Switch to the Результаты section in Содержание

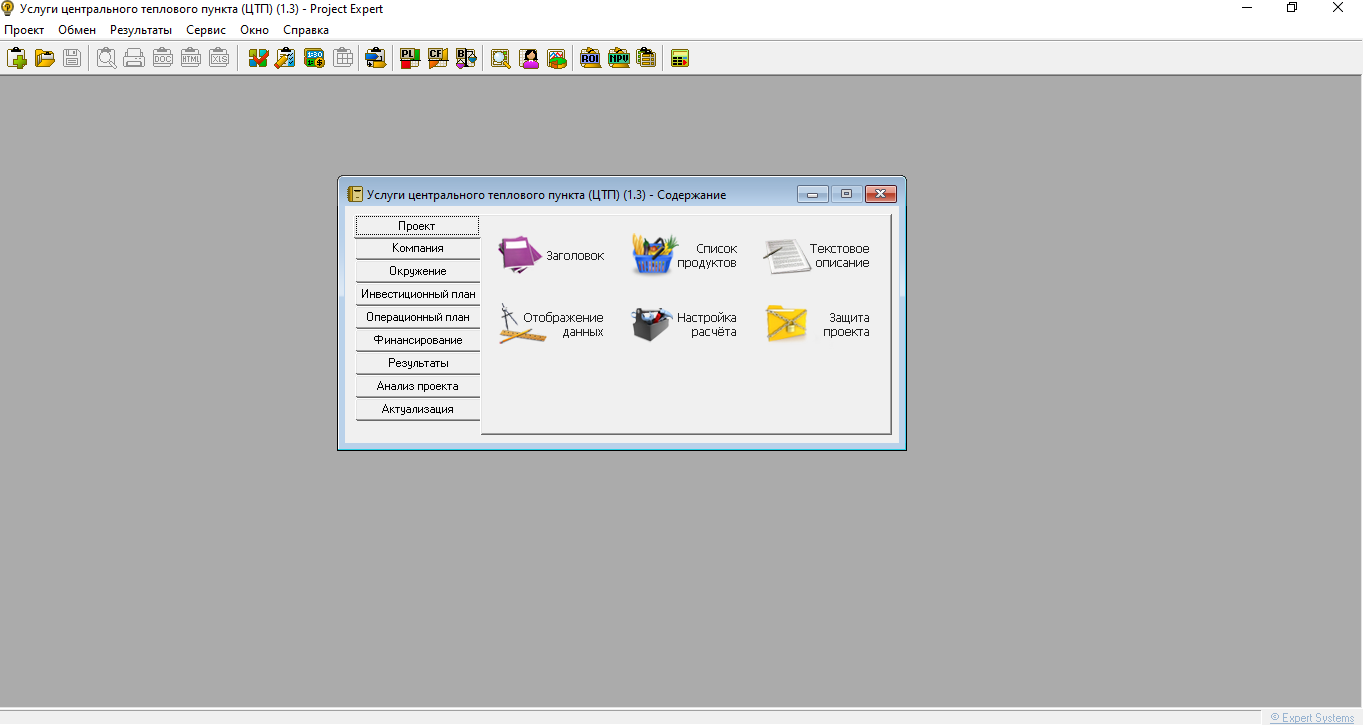pos(418,363)
